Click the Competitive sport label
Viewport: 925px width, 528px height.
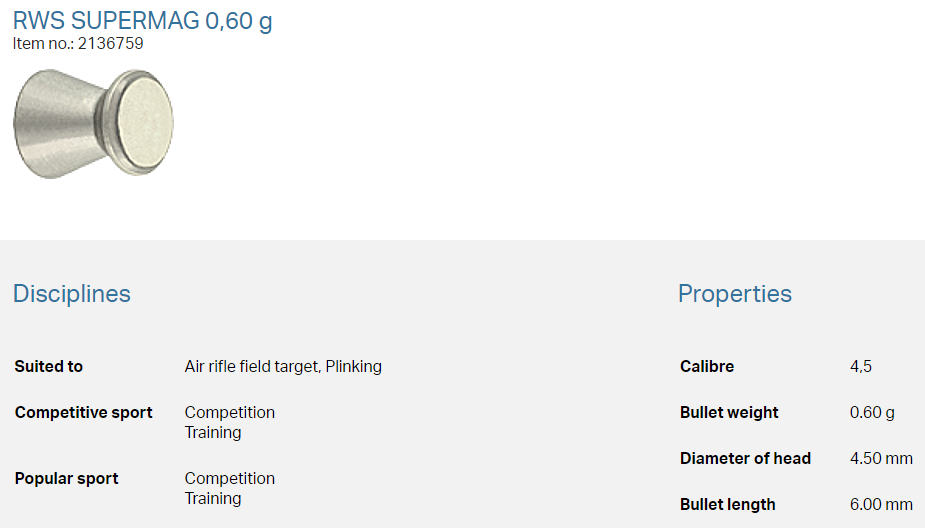coord(84,413)
